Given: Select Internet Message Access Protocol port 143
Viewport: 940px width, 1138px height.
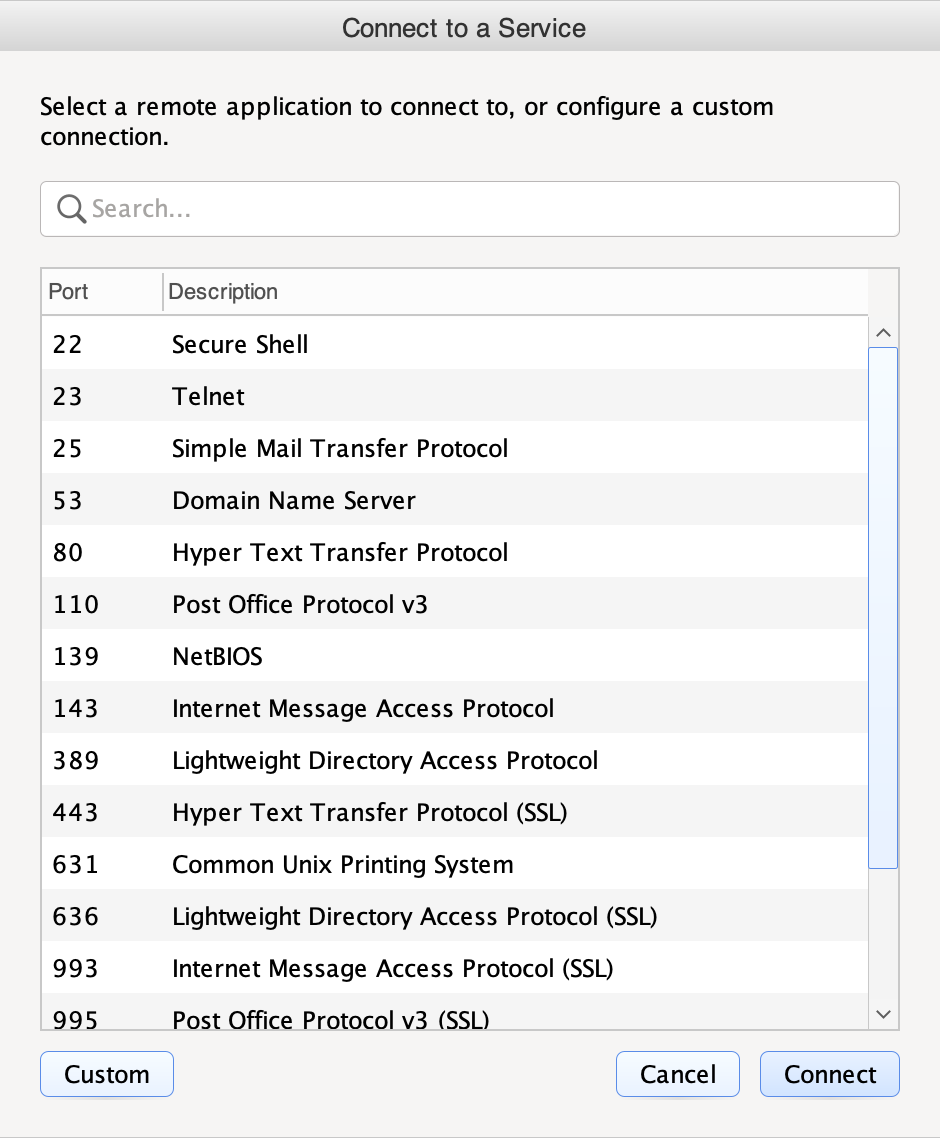Looking at the screenshot, I should point(454,708).
